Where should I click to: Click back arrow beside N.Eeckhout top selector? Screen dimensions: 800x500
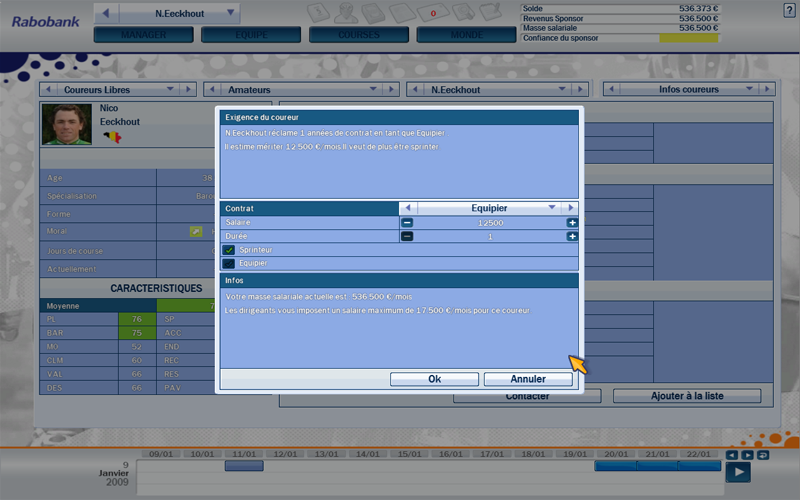106,13
